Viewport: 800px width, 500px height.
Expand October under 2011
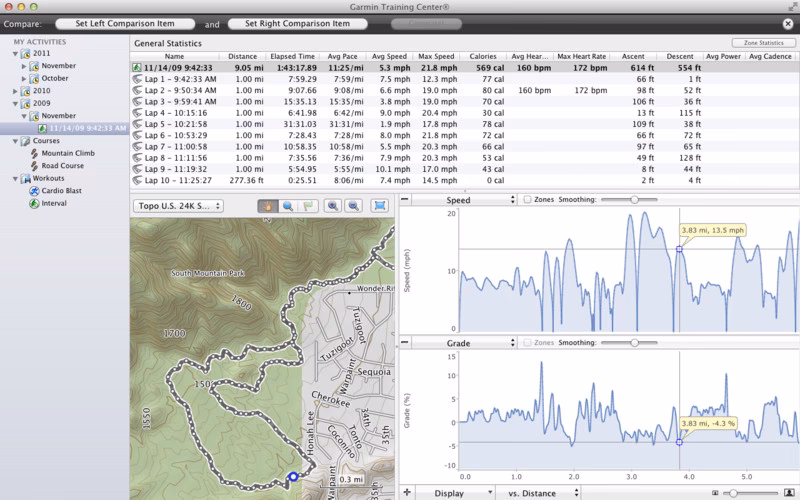(x=24, y=79)
